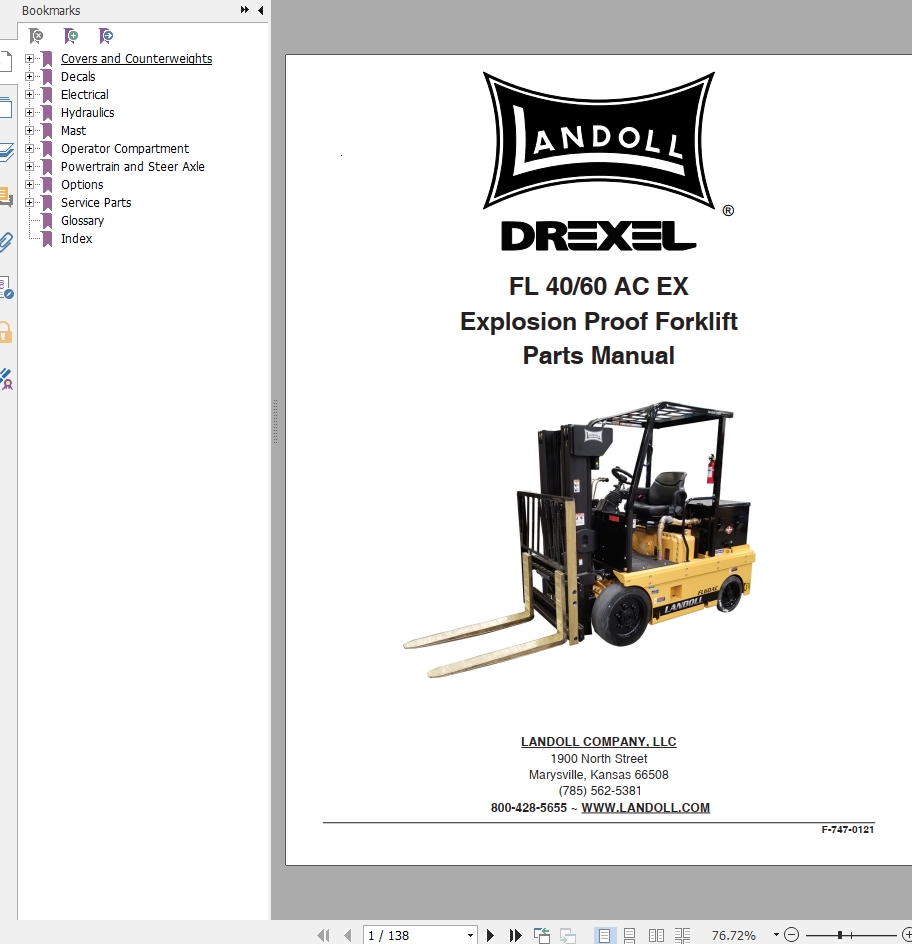Viewport: 912px width, 944px height.
Task: Click the F-747-0121 document number
Action: pyautogui.click(x=848, y=830)
